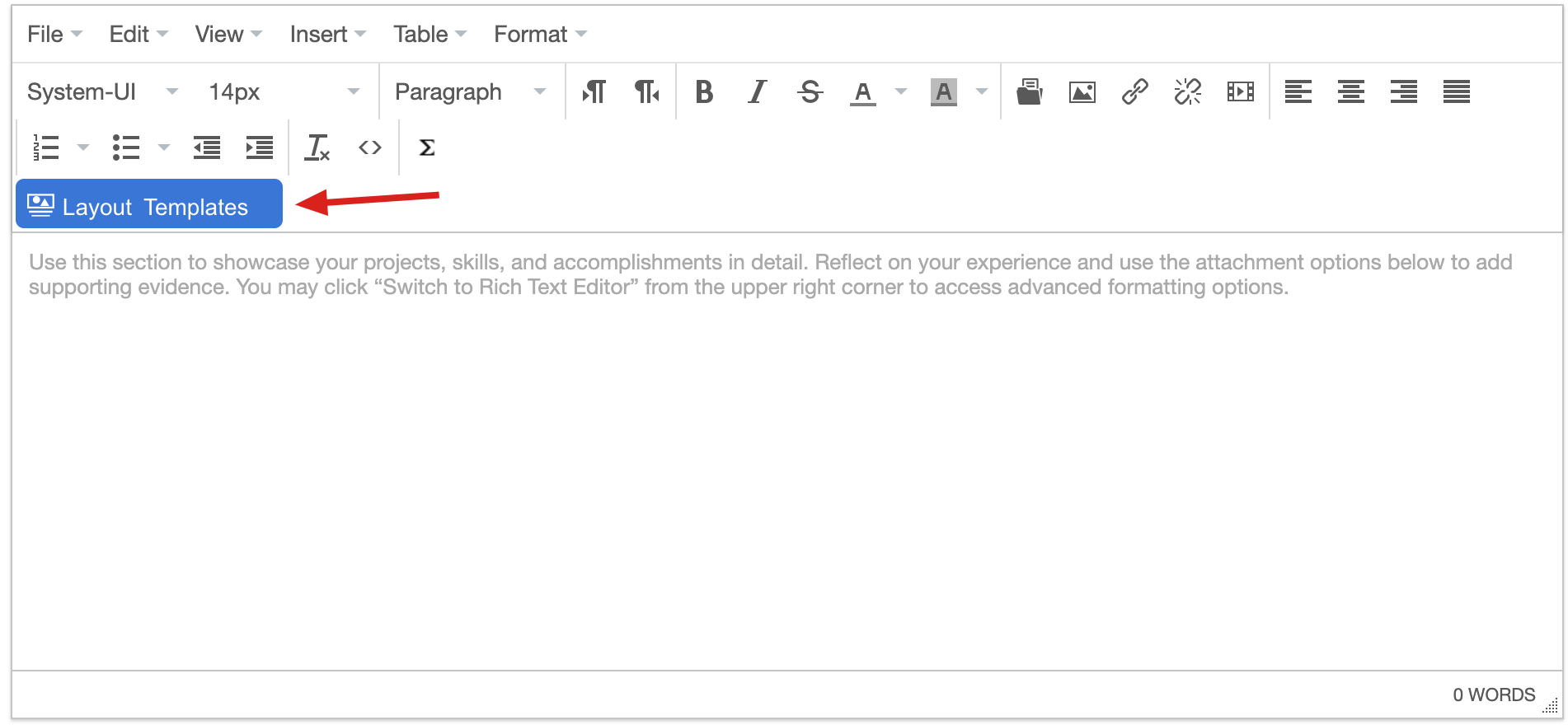Open the source code view
Image resolution: width=1568 pixels, height=725 pixels.
tap(369, 147)
